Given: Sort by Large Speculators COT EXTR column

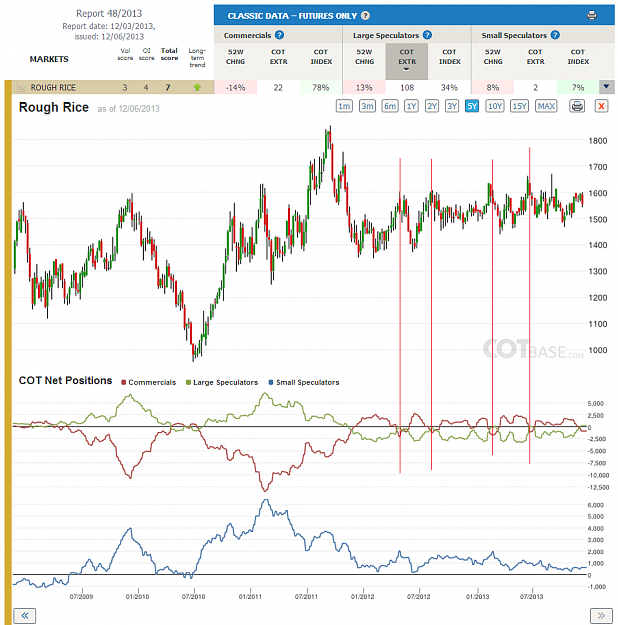Looking at the screenshot, I should pyautogui.click(x=407, y=61).
